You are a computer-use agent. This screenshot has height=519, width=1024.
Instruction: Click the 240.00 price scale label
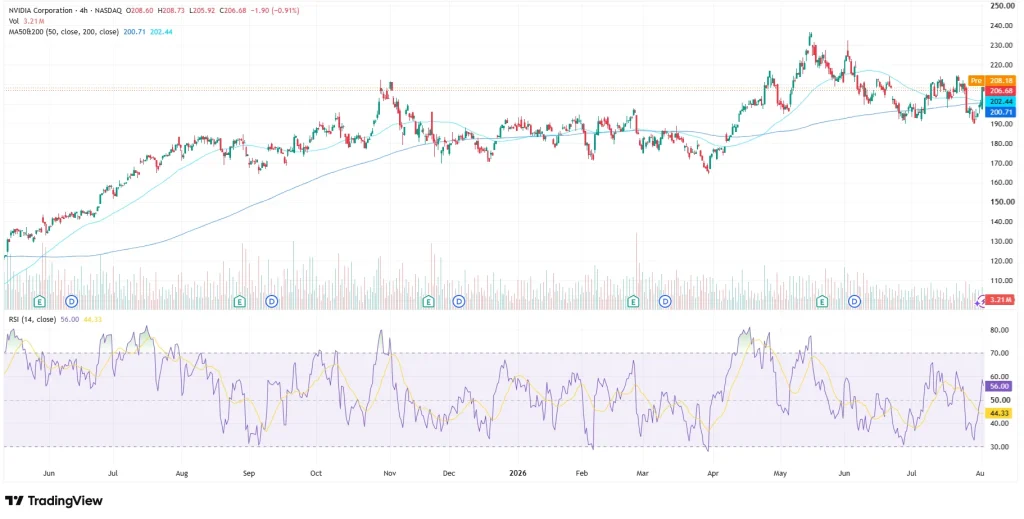[x=1000, y=25]
